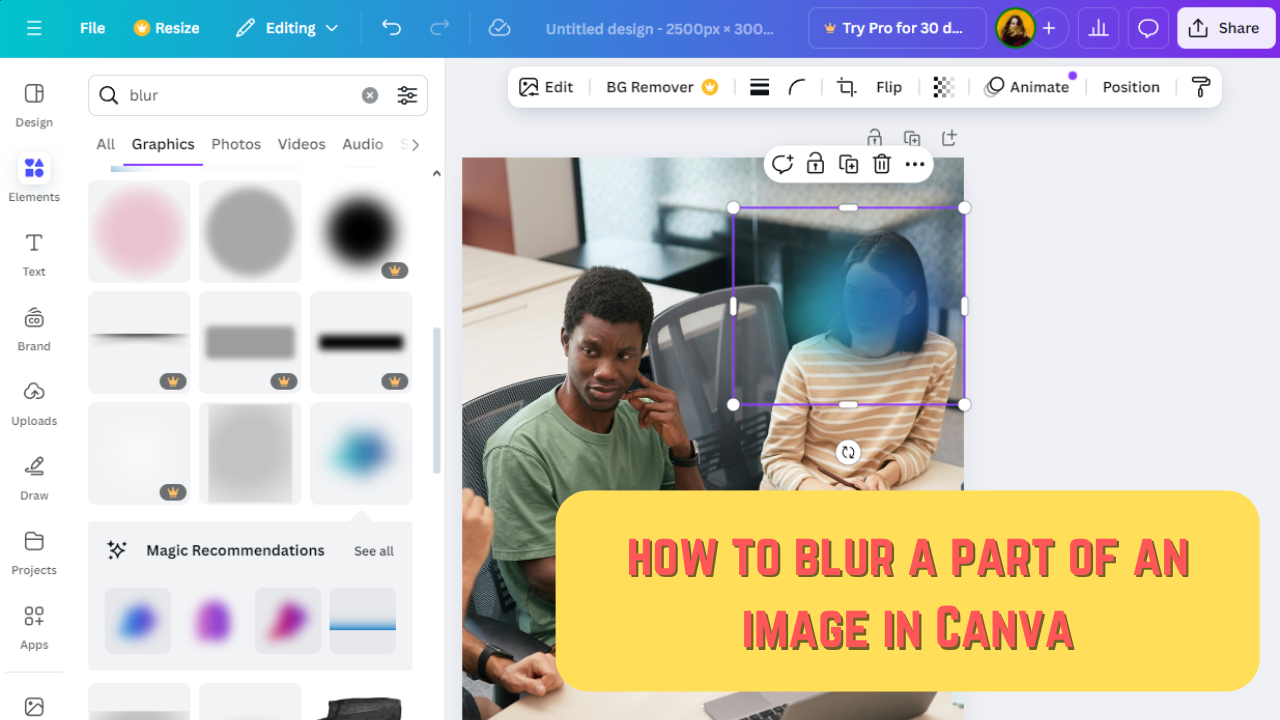Open the three-dot options menu on the element
Screen dimensions: 1280x720
[x=914, y=163]
